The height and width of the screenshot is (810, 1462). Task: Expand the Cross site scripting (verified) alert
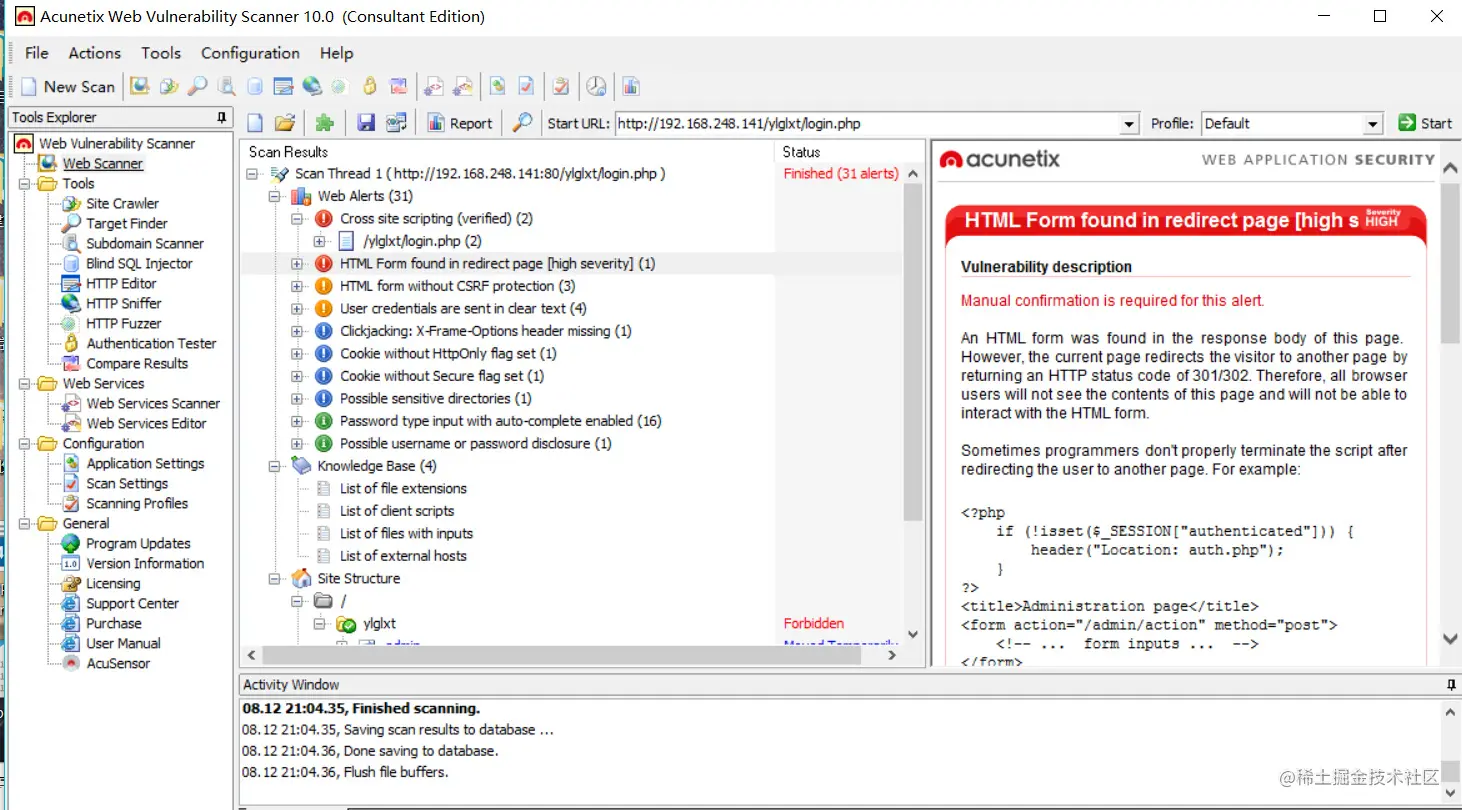[x=297, y=218]
